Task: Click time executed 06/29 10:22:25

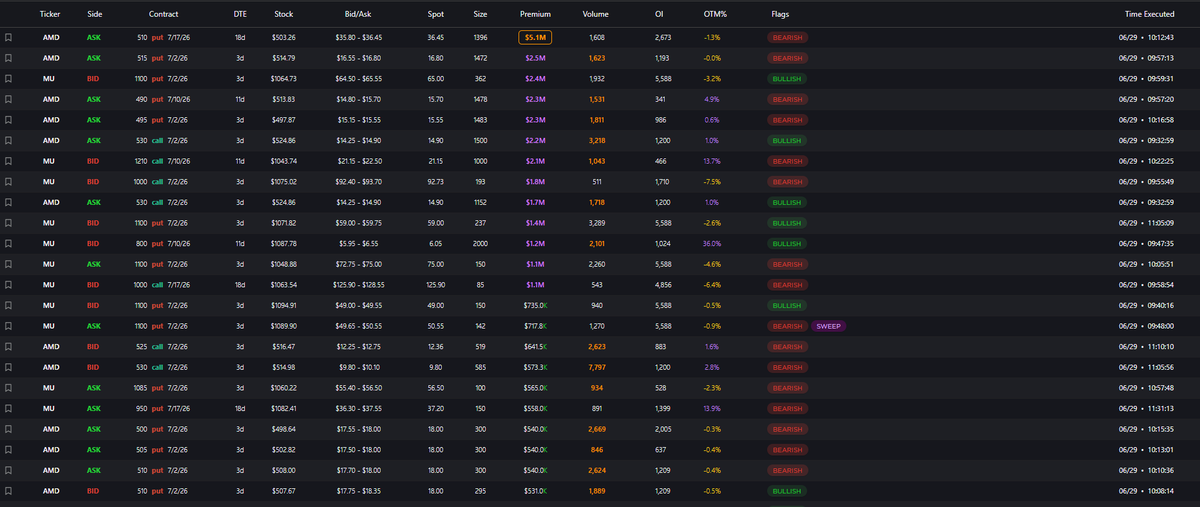Action: coord(1146,161)
